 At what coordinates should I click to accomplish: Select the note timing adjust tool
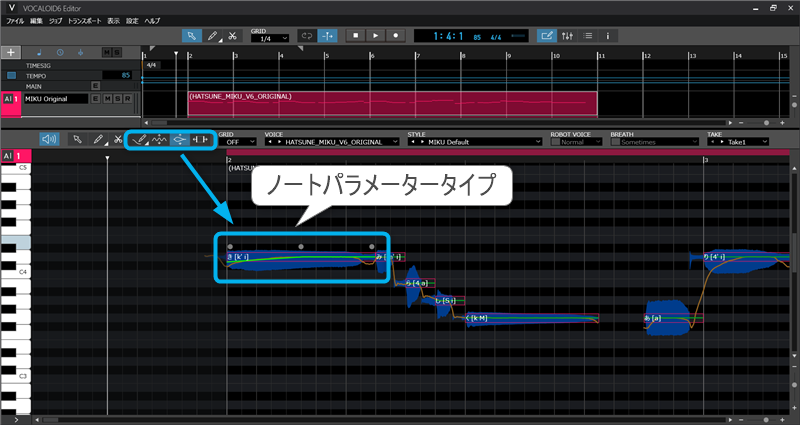click(x=200, y=139)
